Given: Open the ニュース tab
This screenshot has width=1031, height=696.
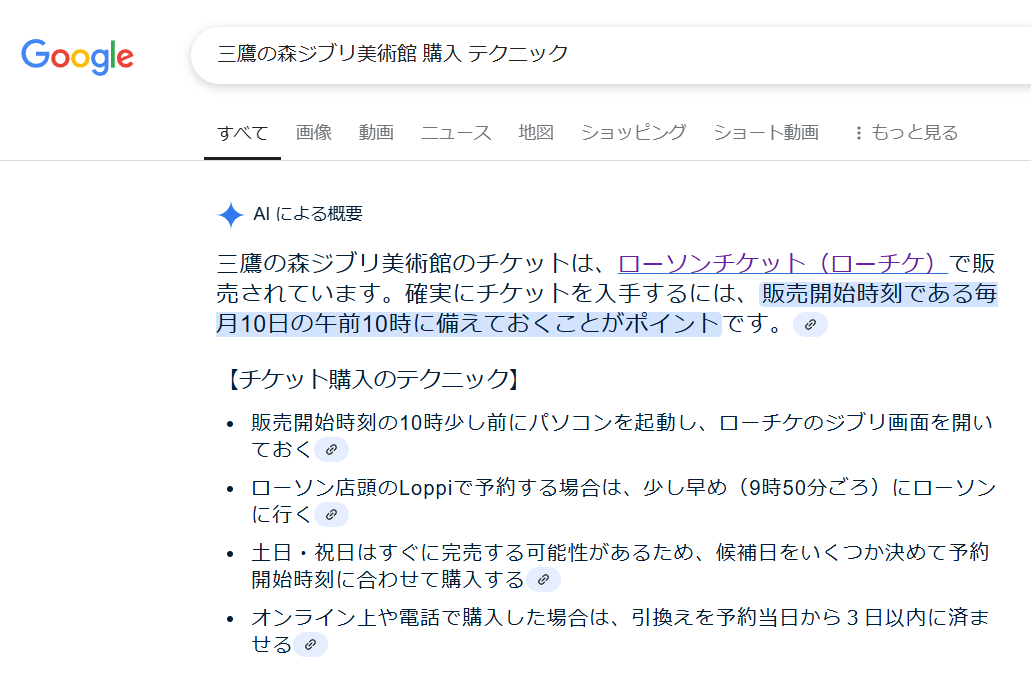Looking at the screenshot, I should click(455, 131).
